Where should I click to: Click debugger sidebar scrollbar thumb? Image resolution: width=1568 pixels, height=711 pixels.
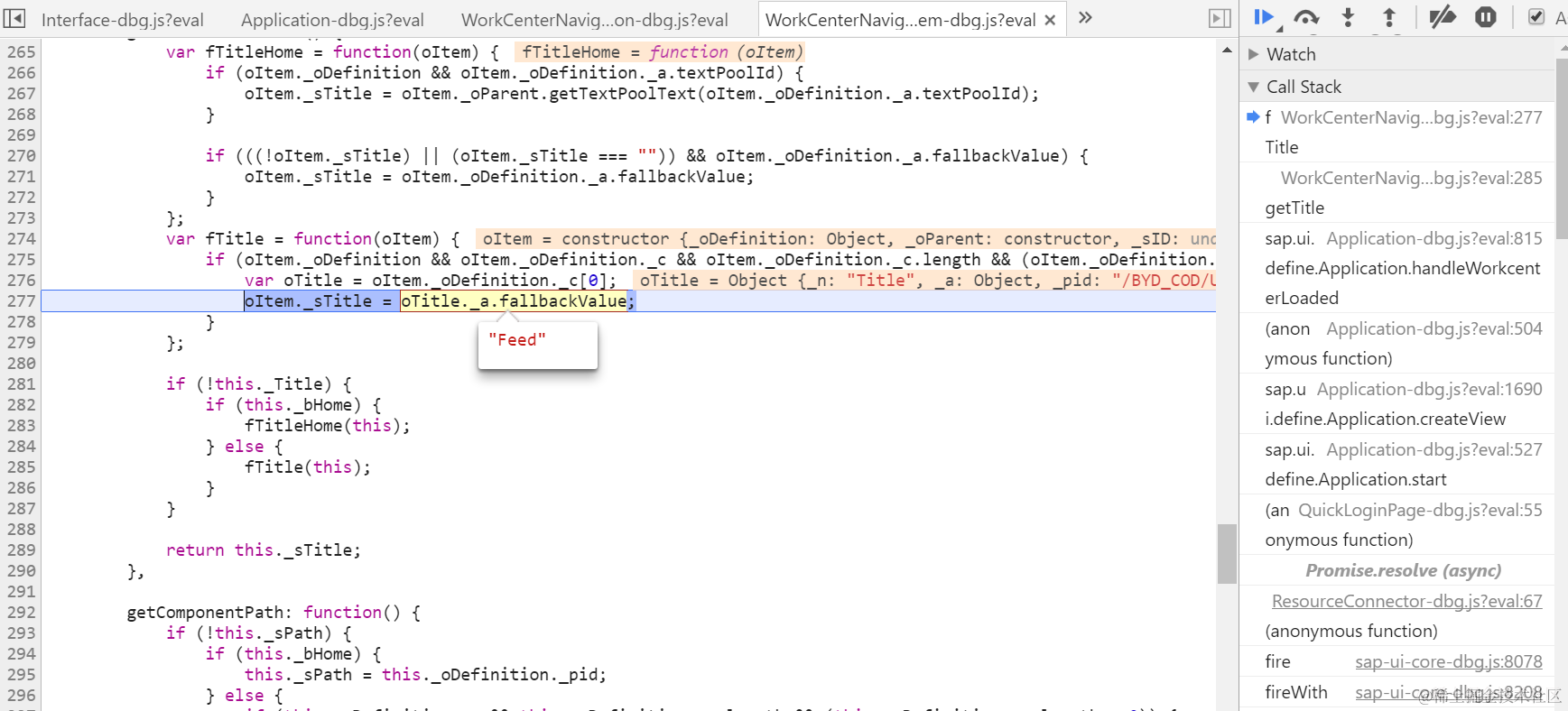(x=1562, y=150)
